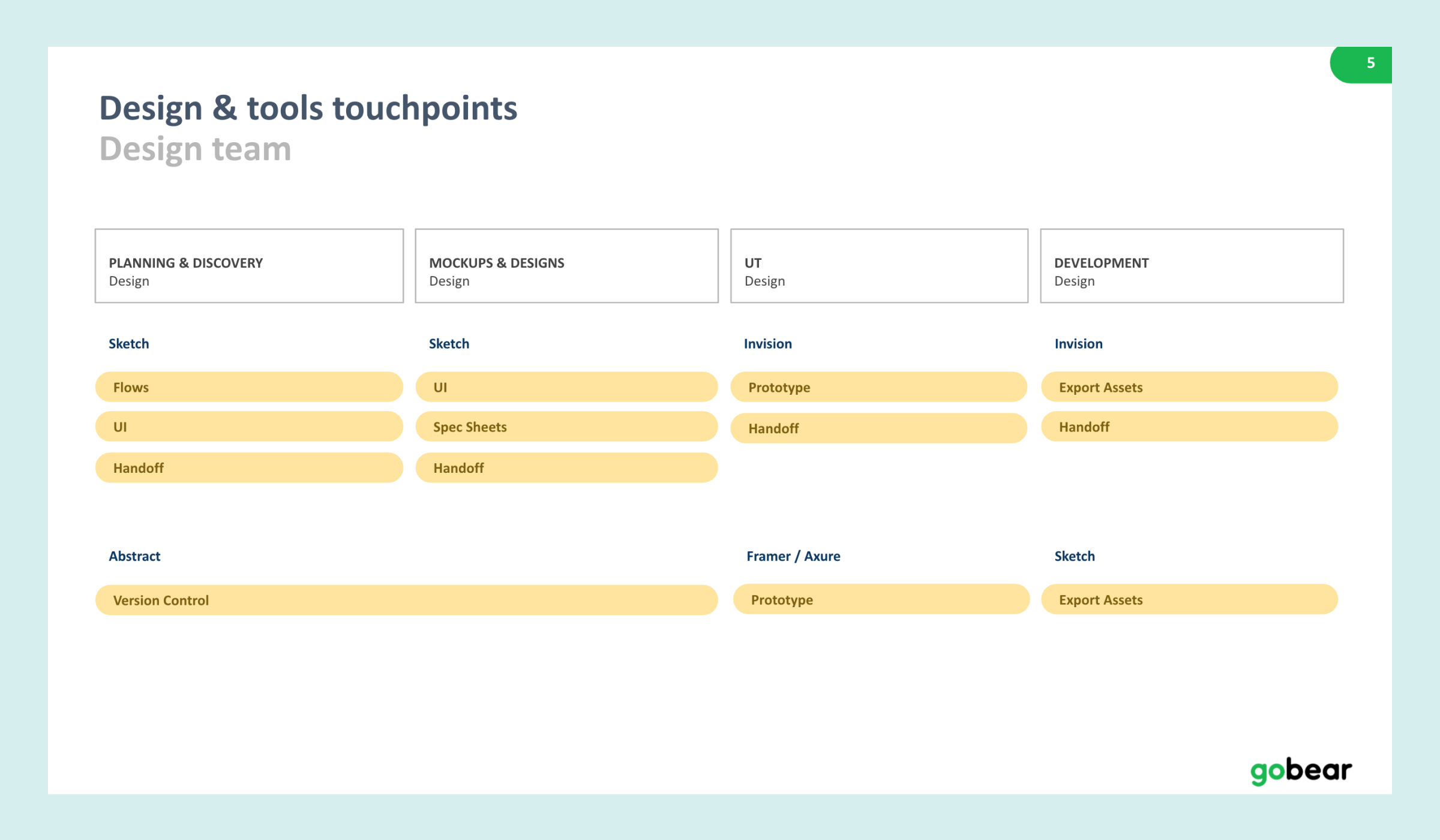Click the Abstract tool label
The image size is (1440, 840).
[x=134, y=556]
